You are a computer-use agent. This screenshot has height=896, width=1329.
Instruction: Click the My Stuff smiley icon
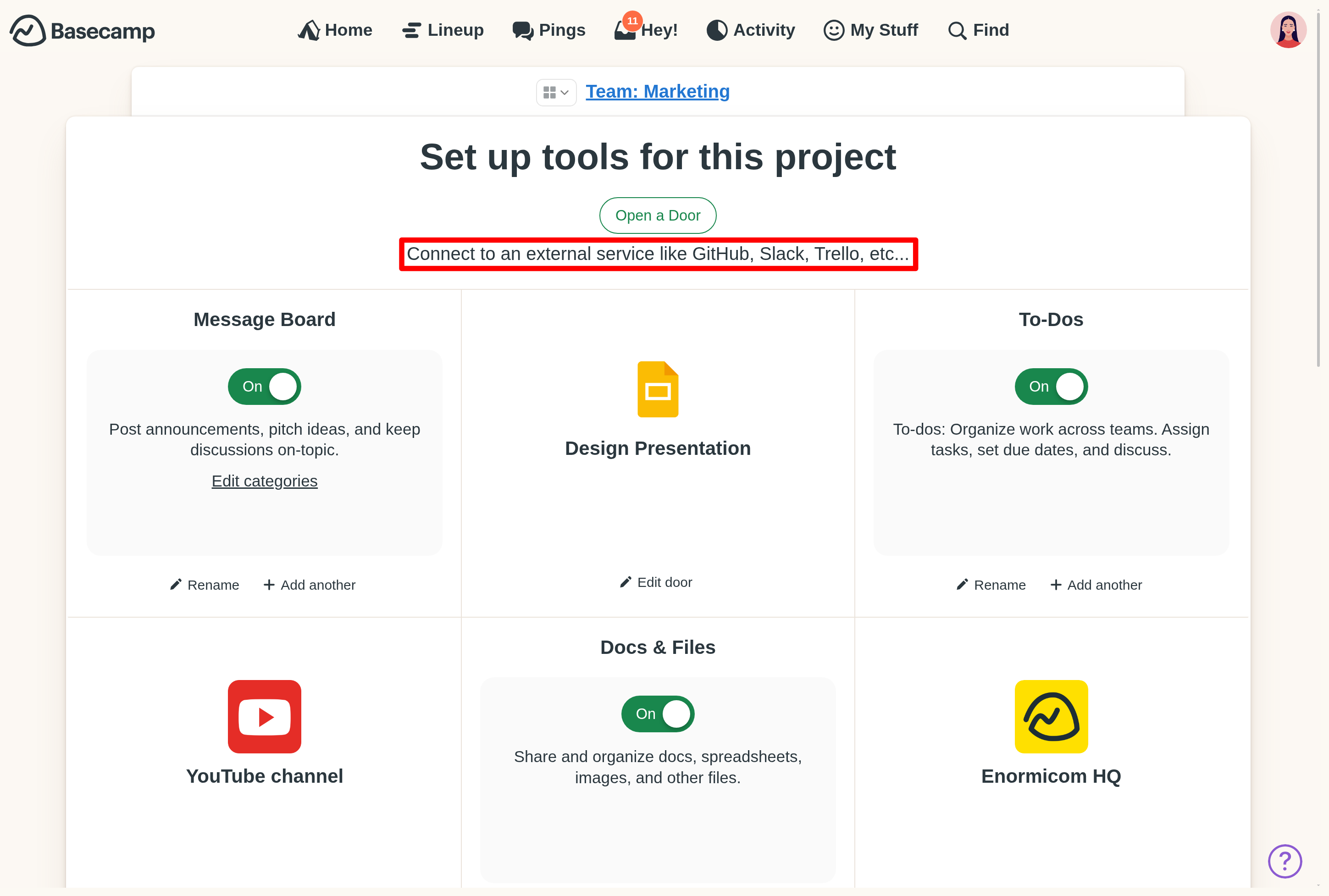click(833, 30)
